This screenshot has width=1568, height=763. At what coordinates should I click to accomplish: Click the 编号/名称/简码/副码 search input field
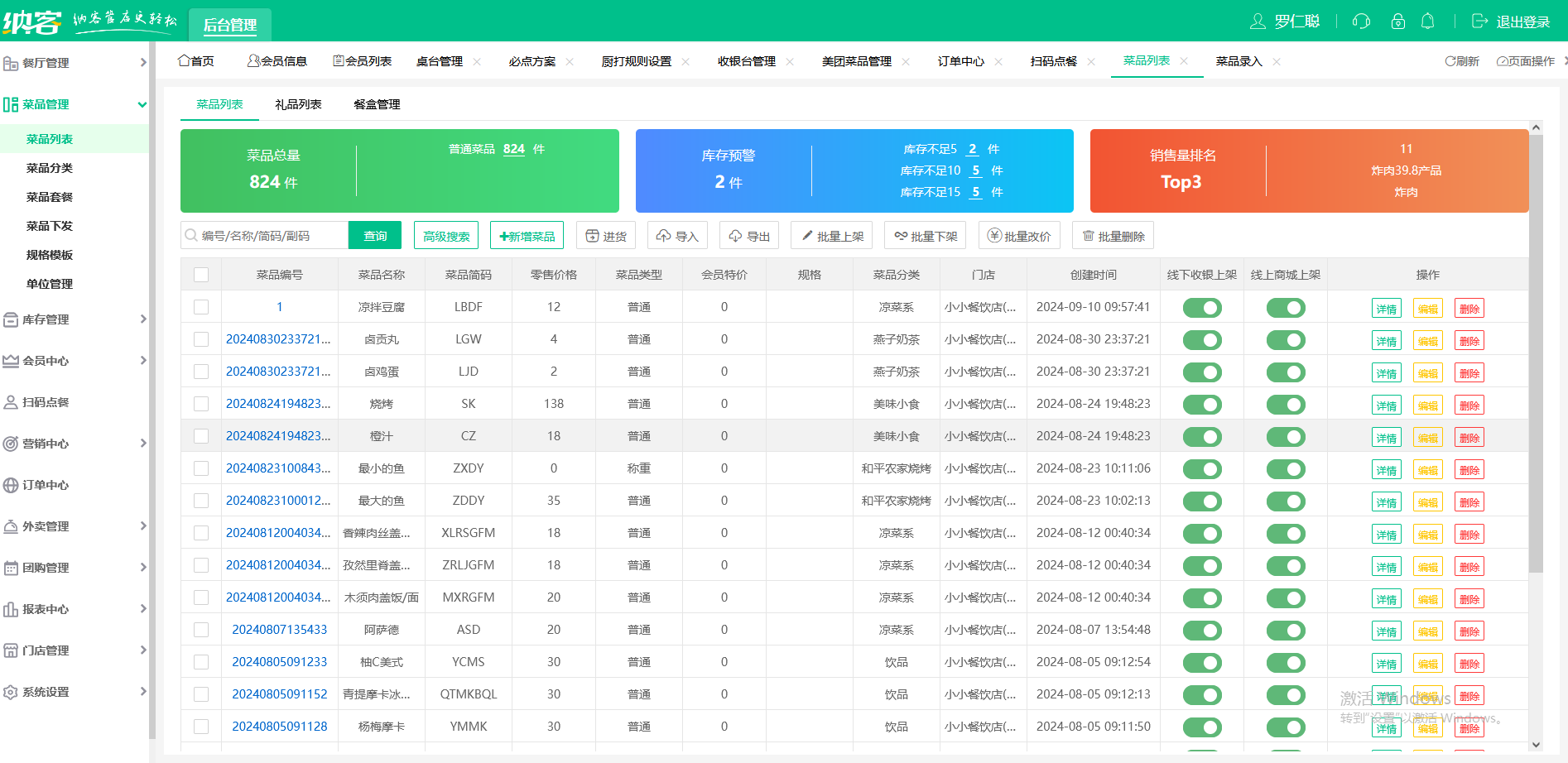(263, 235)
